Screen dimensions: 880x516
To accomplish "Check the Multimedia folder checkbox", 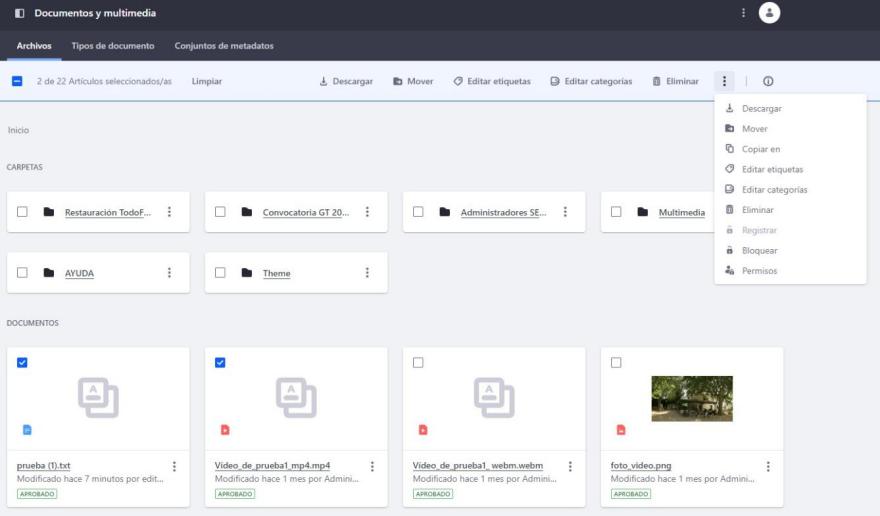I will coord(616,212).
